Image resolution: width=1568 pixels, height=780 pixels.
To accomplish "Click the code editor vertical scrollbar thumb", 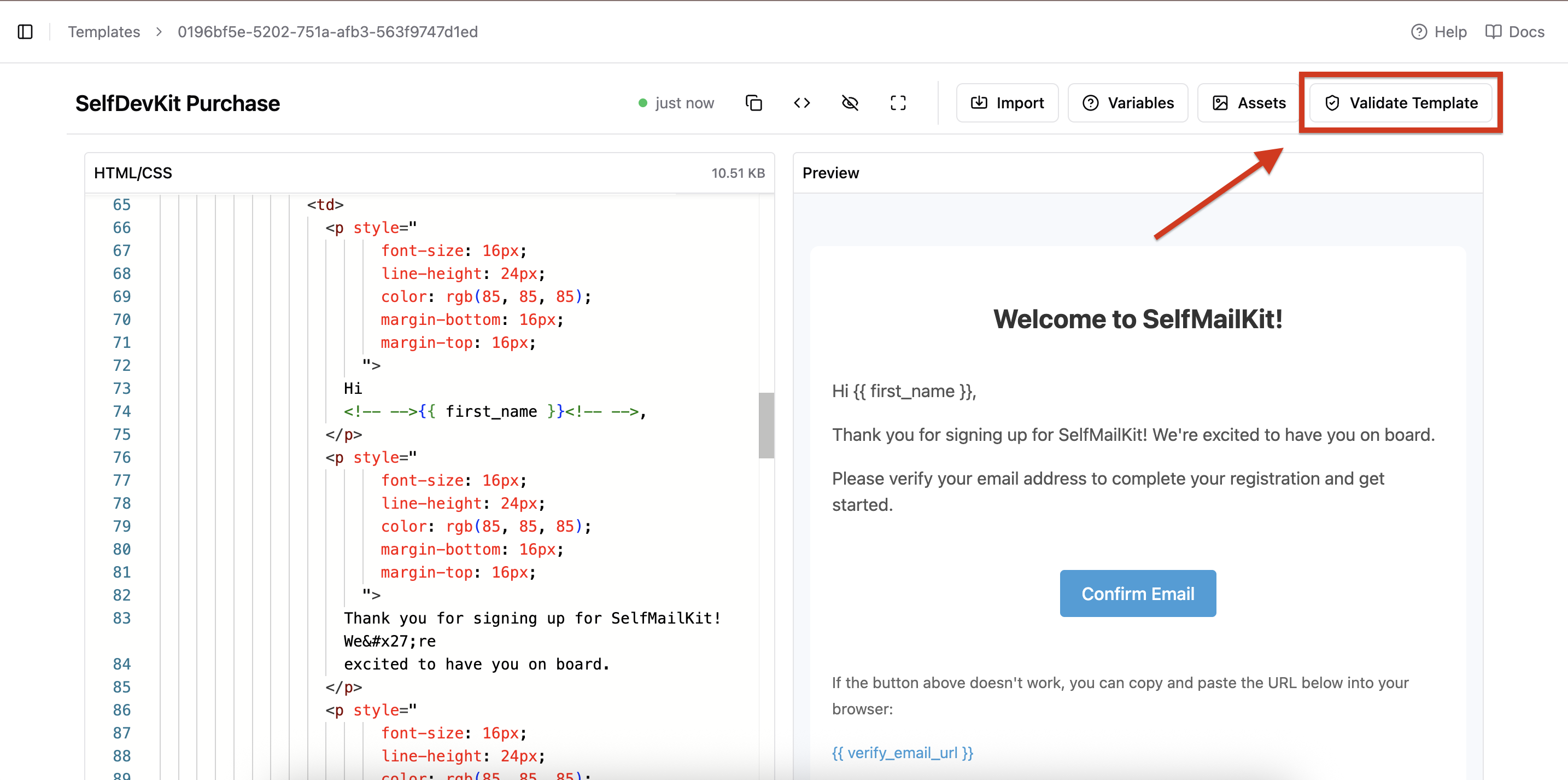I will coord(766,425).
